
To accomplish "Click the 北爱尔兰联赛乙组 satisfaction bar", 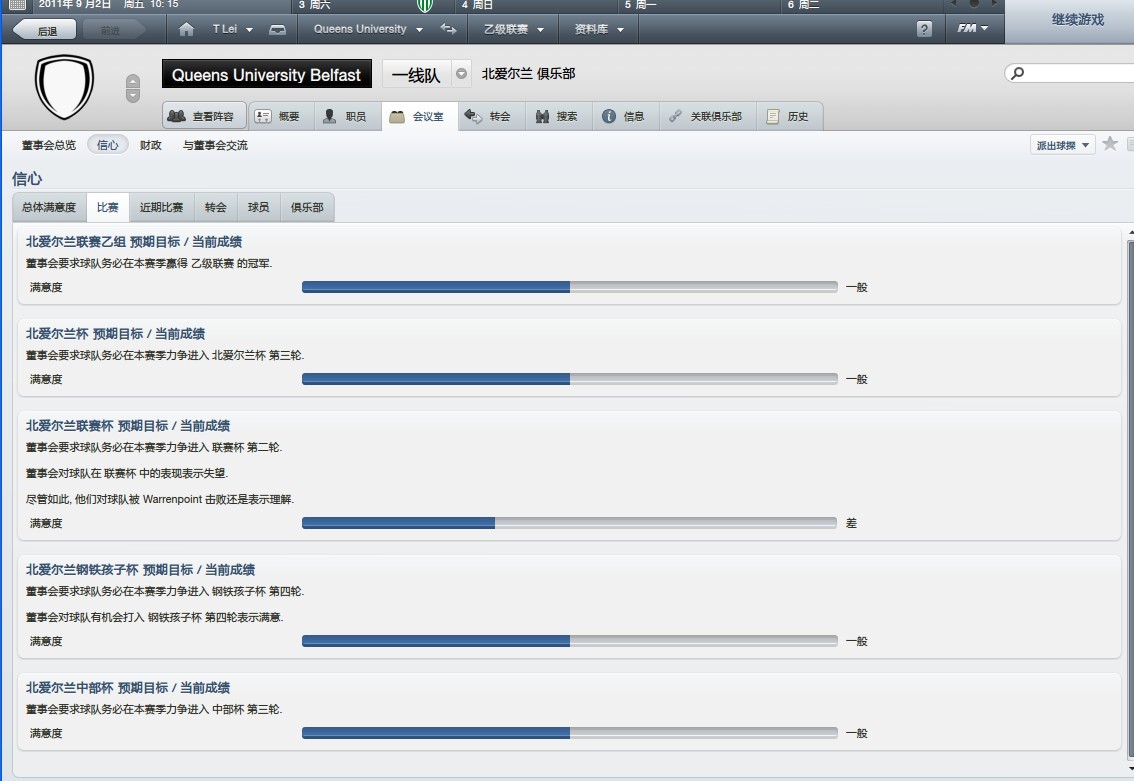I will click(x=569, y=287).
